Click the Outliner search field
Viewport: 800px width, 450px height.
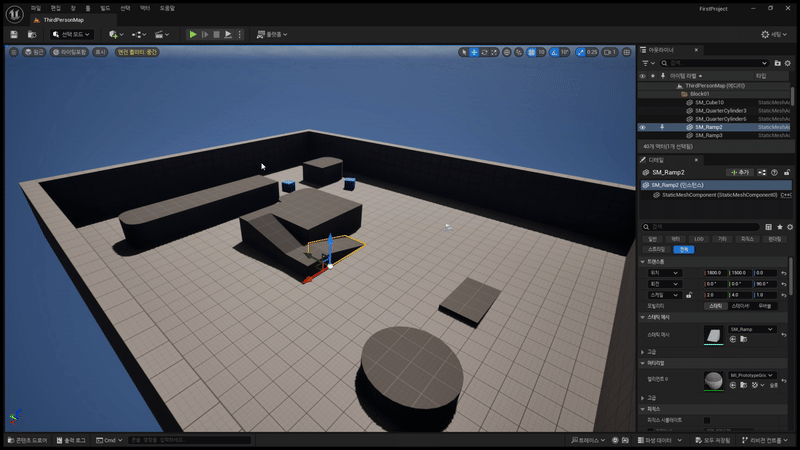tap(714, 63)
